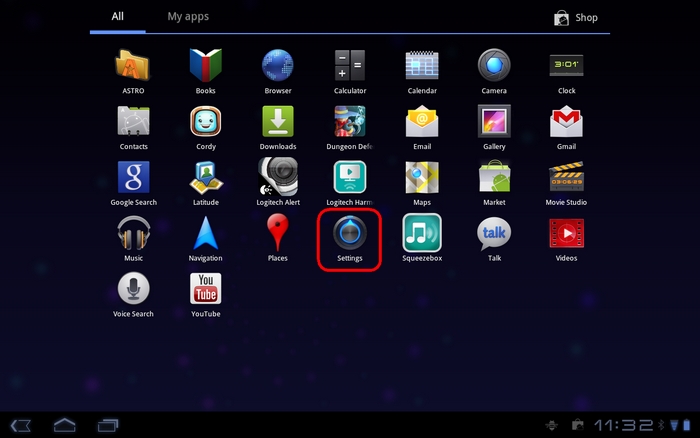Viewport: 700px width, 438px height.
Task: Tap the Bluetooth status icon
Action: [x=661, y=425]
